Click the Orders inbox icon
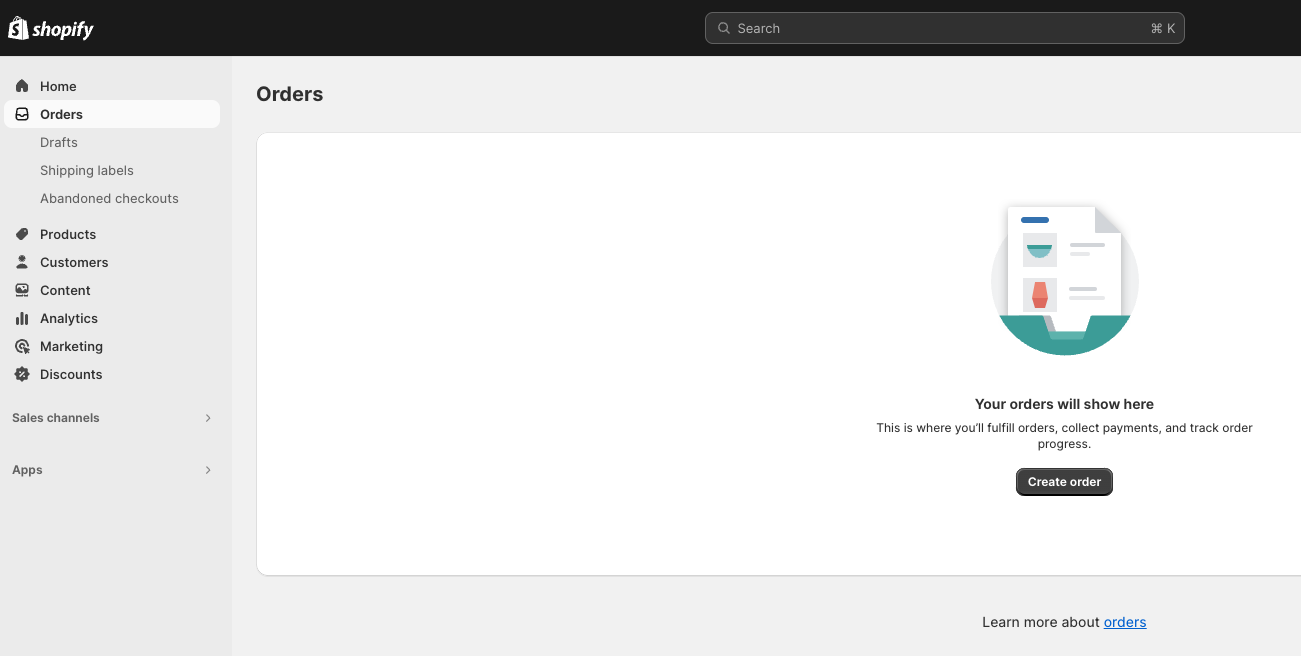1301x656 pixels. pos(22,114)
